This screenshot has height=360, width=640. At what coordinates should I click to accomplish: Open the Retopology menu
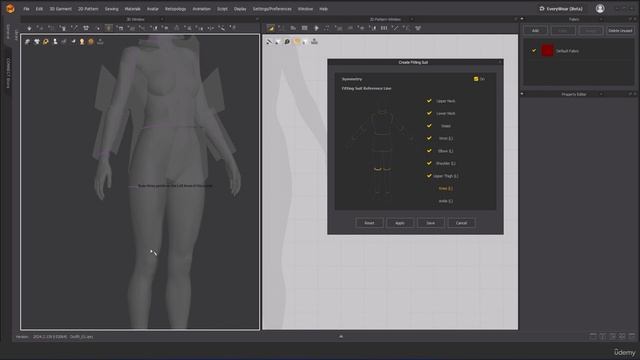pos(176,9)
